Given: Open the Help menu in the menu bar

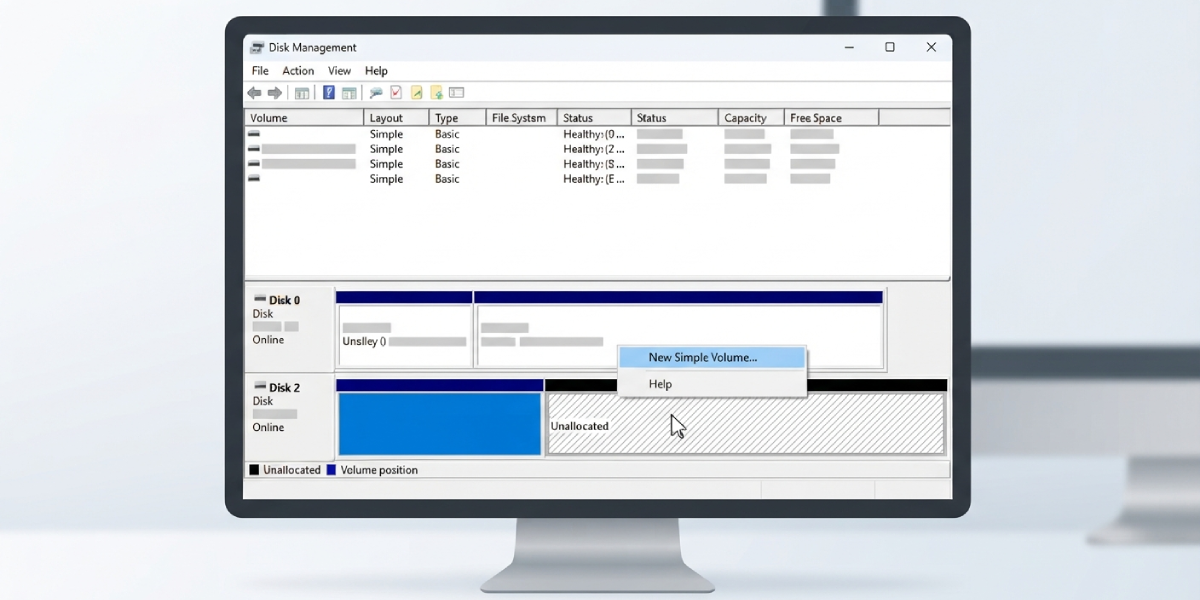Looking at the screenshot, I should coord(376,71).
